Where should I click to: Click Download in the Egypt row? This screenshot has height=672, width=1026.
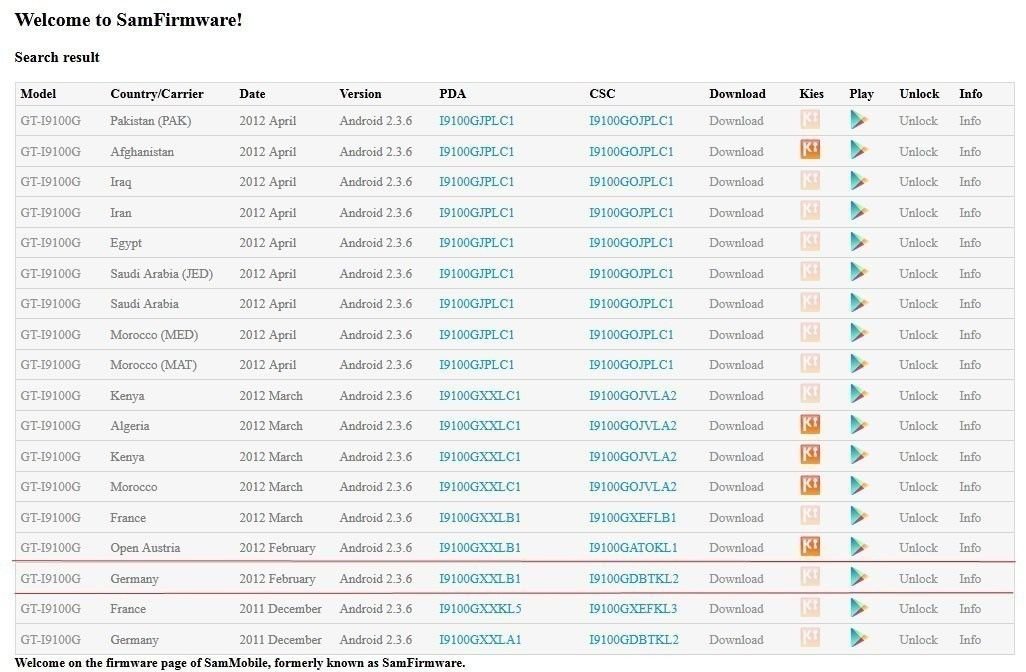(736, 243)
